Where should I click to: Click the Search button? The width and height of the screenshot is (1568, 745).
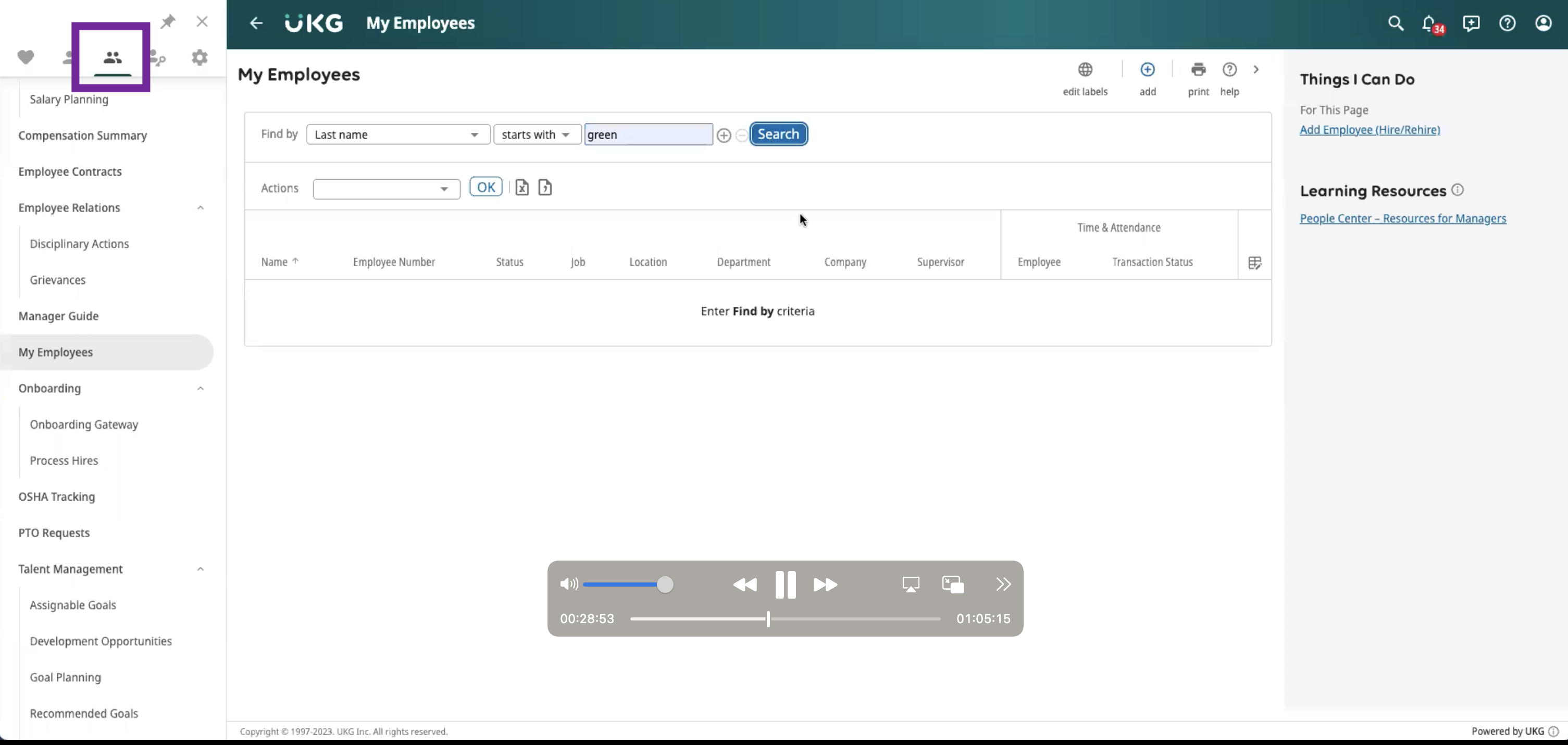[778, 134]
